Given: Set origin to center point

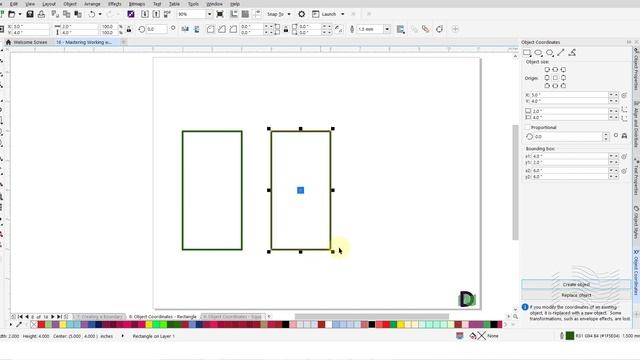Looking at the screenshot, I should [555, 78].
